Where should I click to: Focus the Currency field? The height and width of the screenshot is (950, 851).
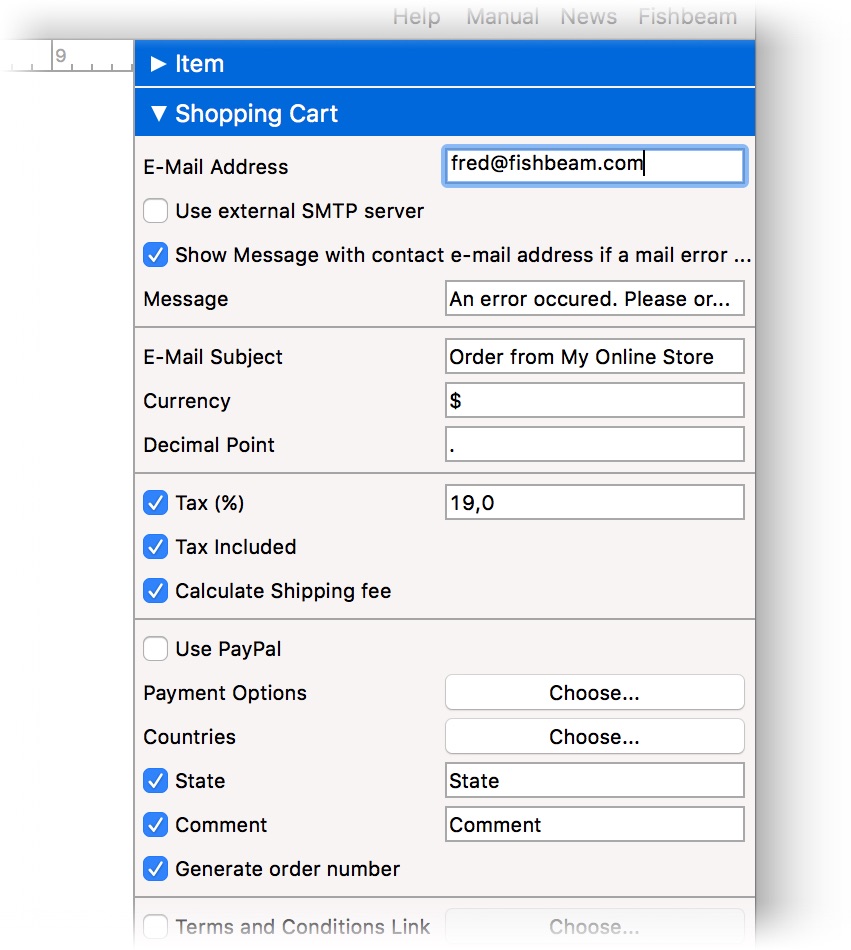(594, 401)
